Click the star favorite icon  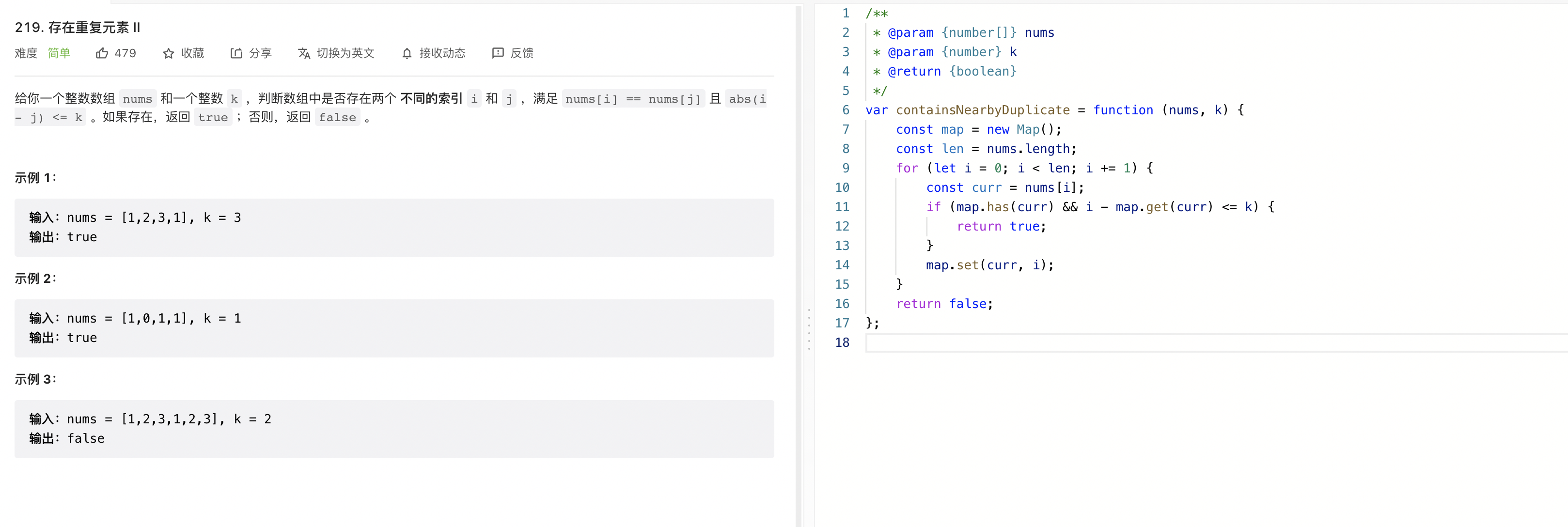[x=169, y=54]
